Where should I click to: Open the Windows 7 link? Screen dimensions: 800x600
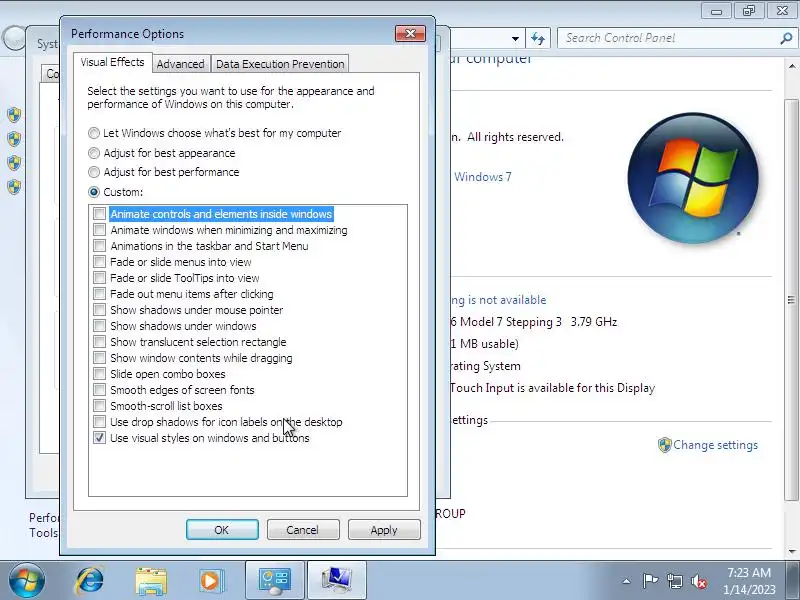click(483, 177)
